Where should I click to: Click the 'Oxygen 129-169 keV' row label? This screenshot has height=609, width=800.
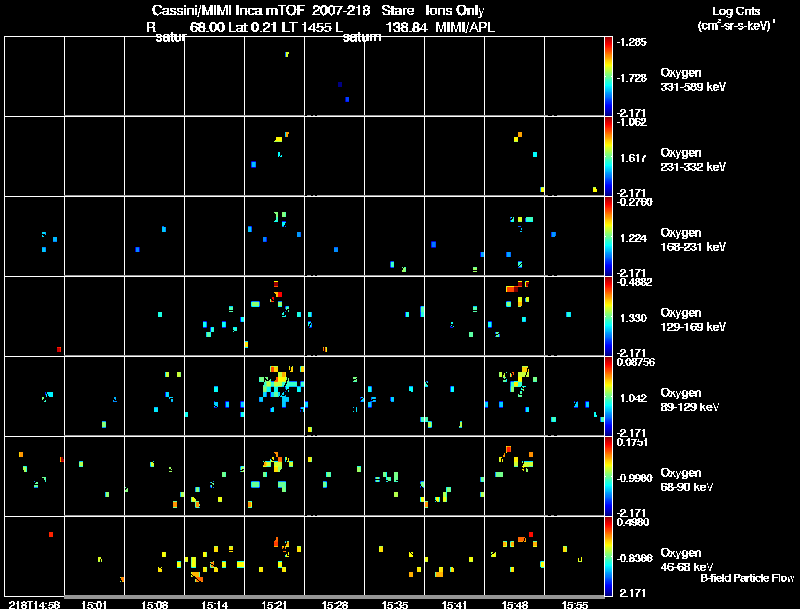point(693,320)
